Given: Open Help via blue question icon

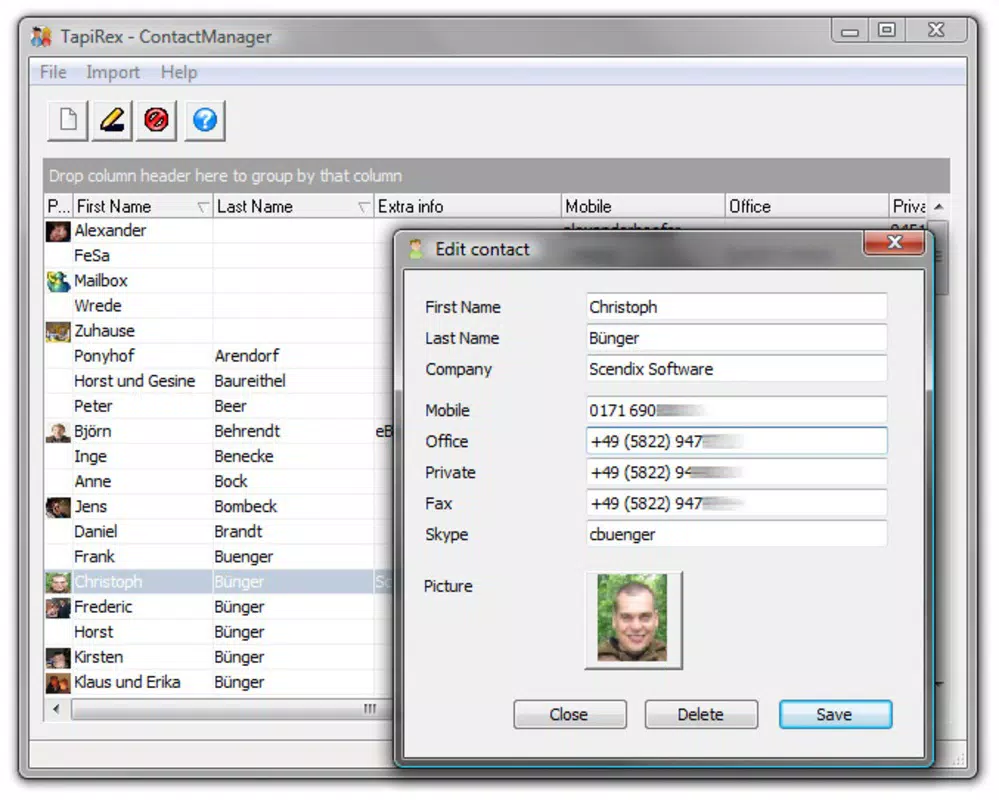Looking at the screenshot, I should click(205, 120).
